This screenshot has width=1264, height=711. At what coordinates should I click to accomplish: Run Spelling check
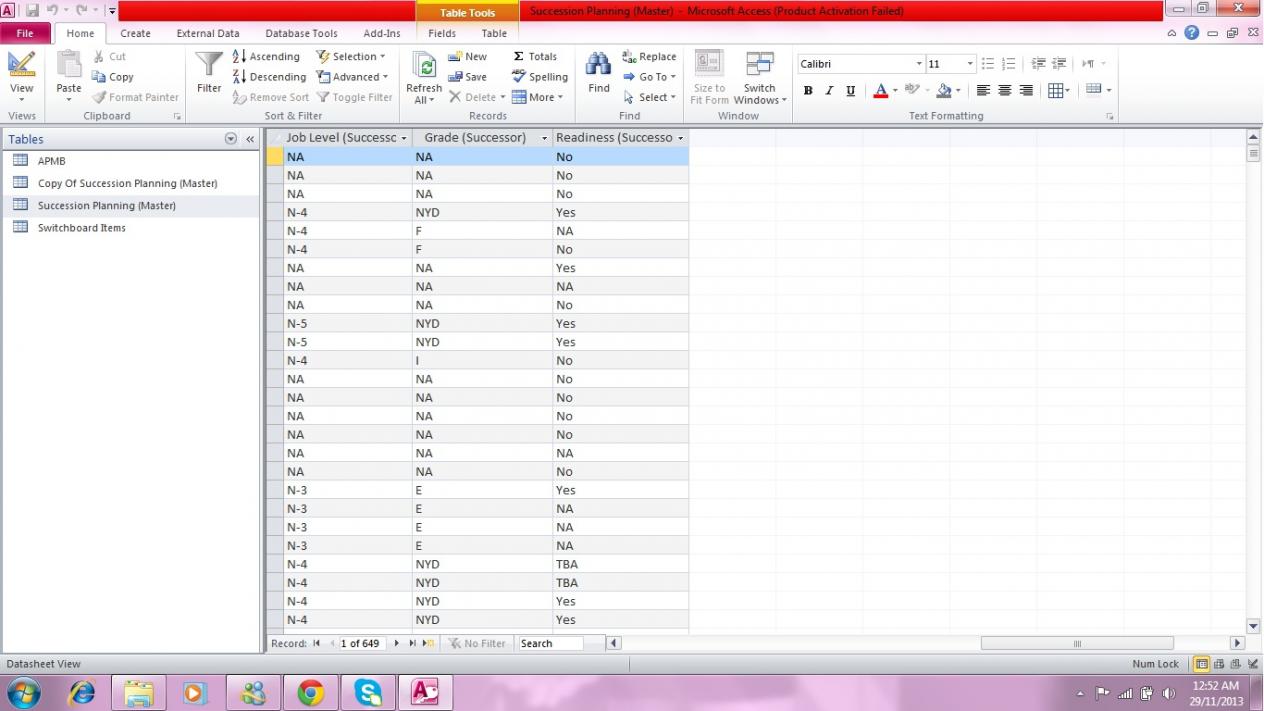click(x=540, y=77)
